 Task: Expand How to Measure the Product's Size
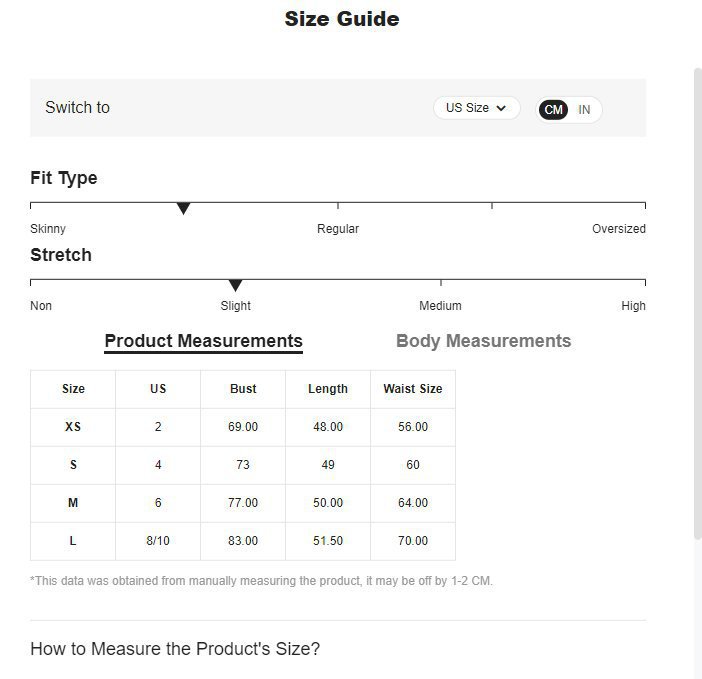pos(175,649)
